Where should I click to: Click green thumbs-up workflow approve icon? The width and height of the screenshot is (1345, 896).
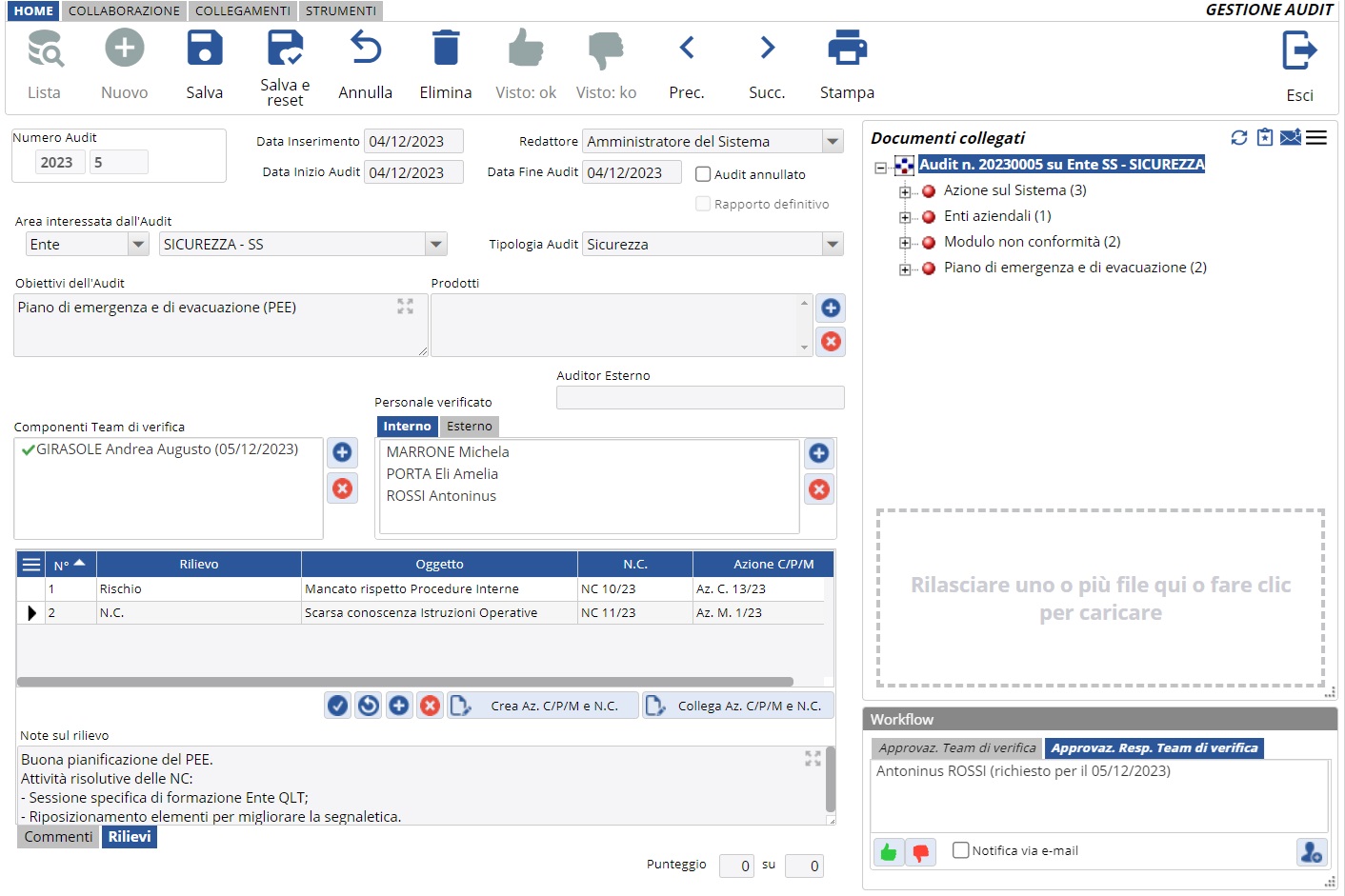tap(888, 852)
